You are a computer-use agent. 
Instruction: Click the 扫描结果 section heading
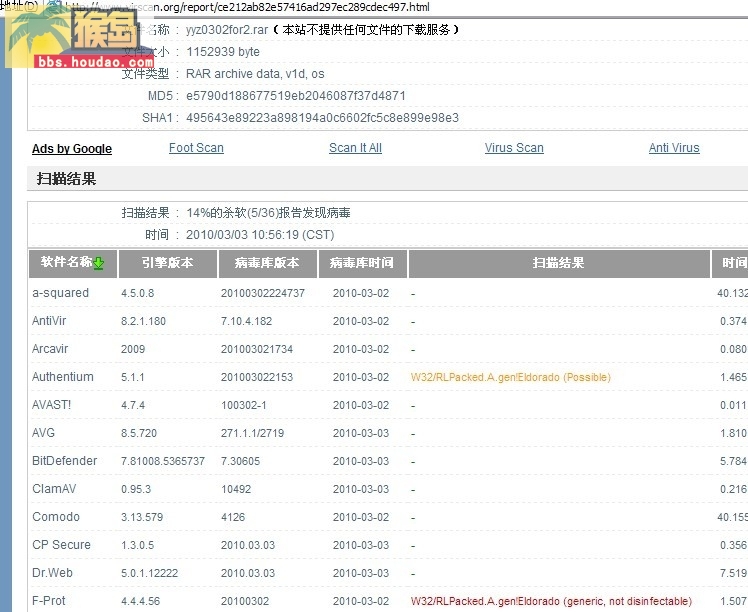point(66,179)
